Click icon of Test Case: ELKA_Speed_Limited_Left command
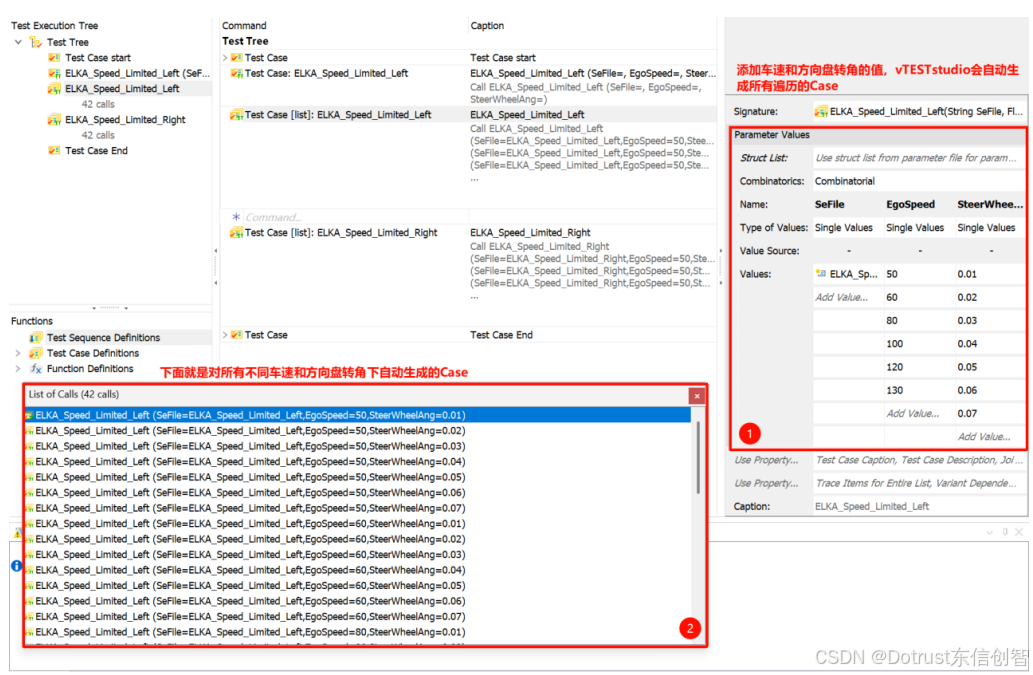 (237, 73)
